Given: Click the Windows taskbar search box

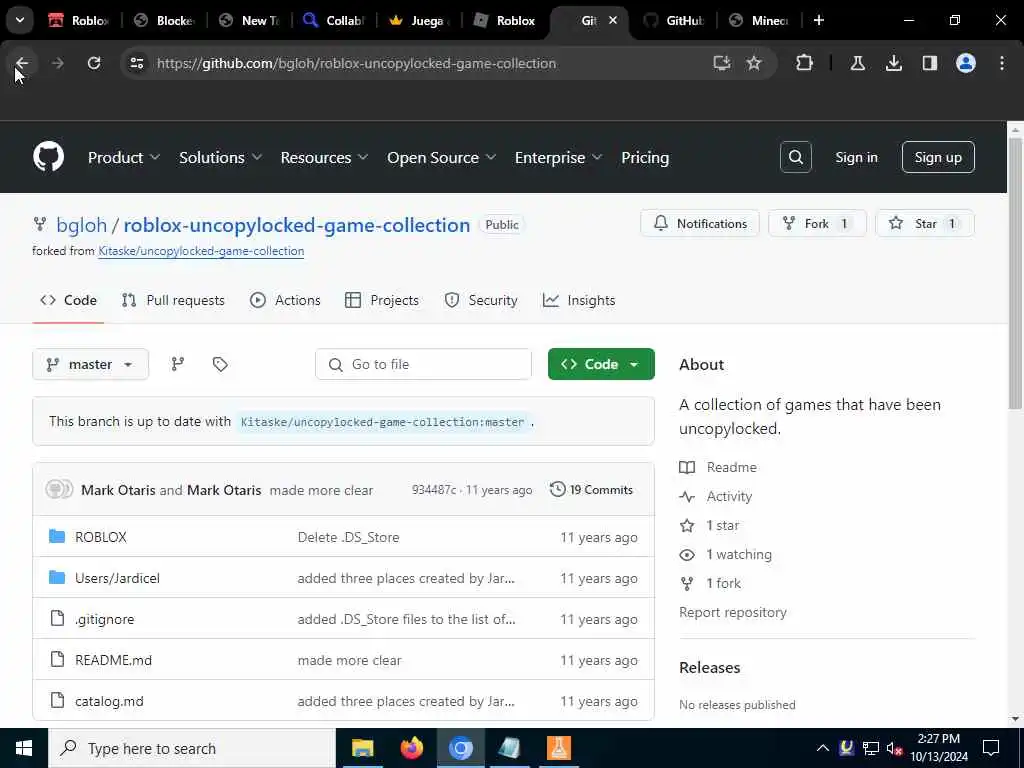Looking at the screenshot, I should pos(192,748).
